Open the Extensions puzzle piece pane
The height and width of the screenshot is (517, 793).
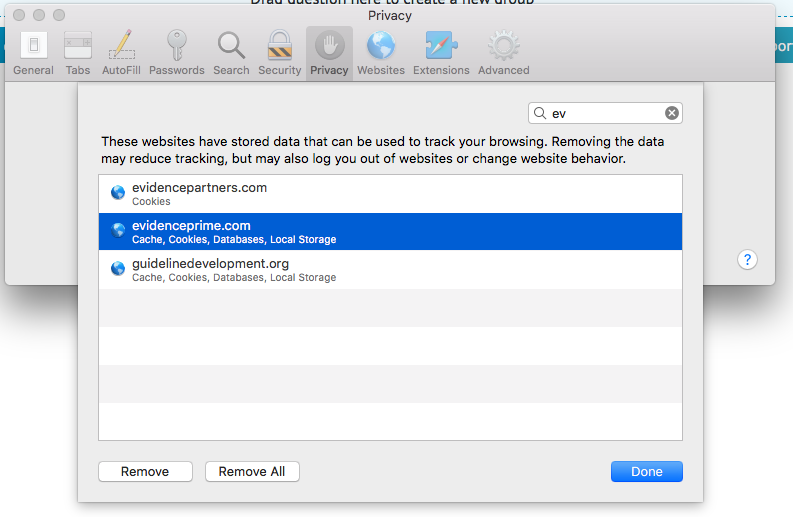(x=441, y=53)
